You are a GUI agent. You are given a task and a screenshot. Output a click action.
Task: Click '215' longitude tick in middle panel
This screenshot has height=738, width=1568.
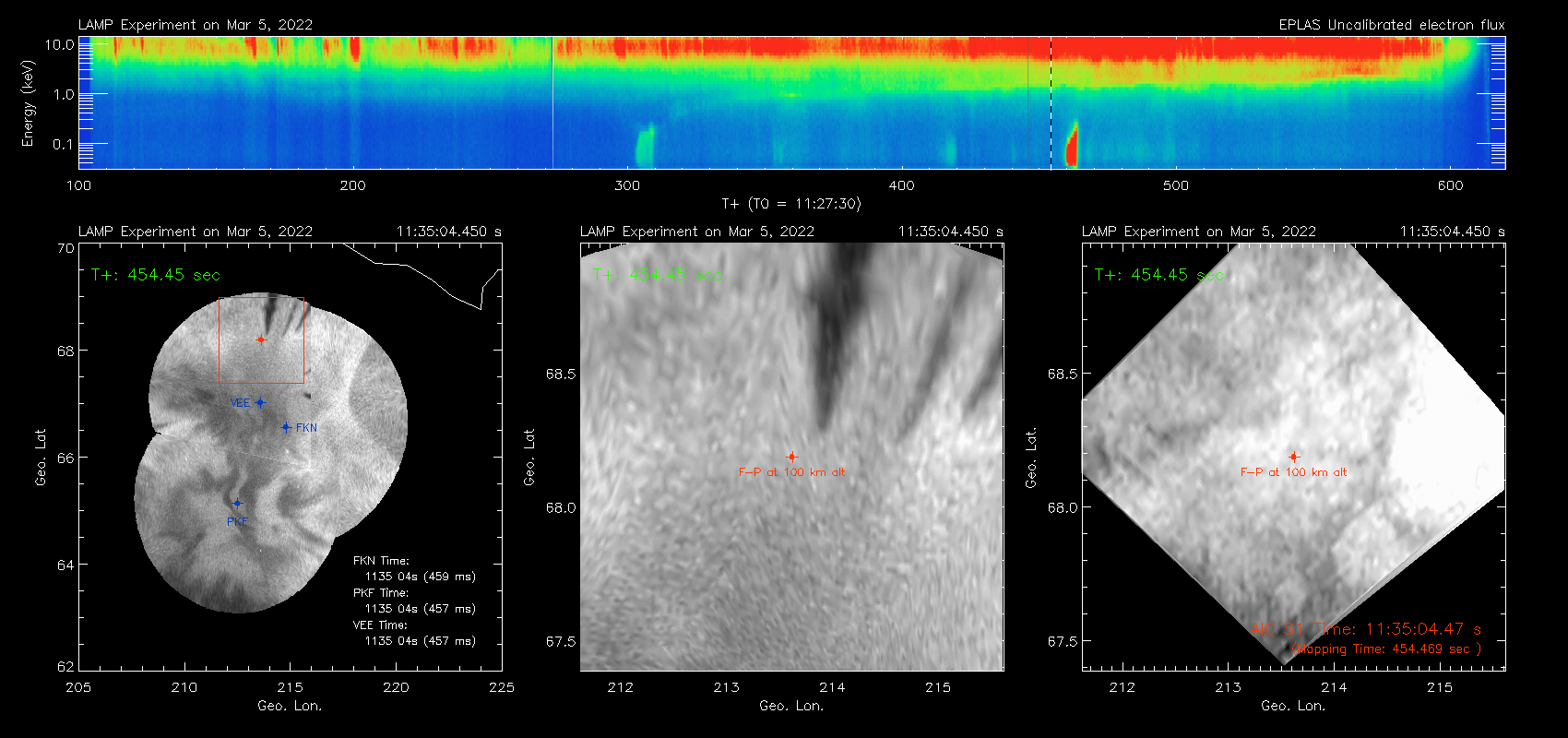pos(938,687)
